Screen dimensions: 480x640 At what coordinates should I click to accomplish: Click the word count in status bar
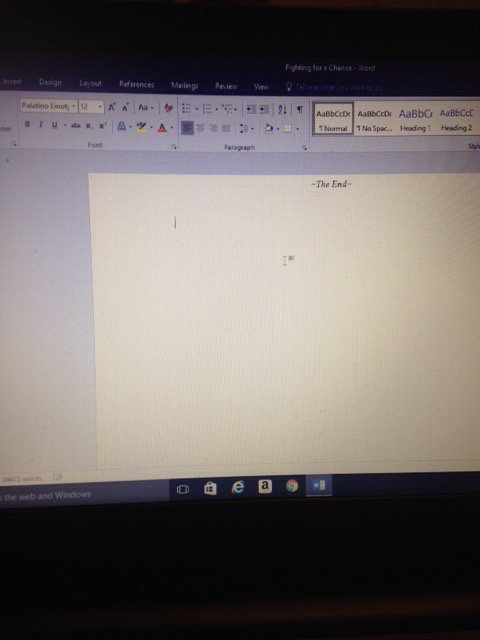[x=22, y=479]
